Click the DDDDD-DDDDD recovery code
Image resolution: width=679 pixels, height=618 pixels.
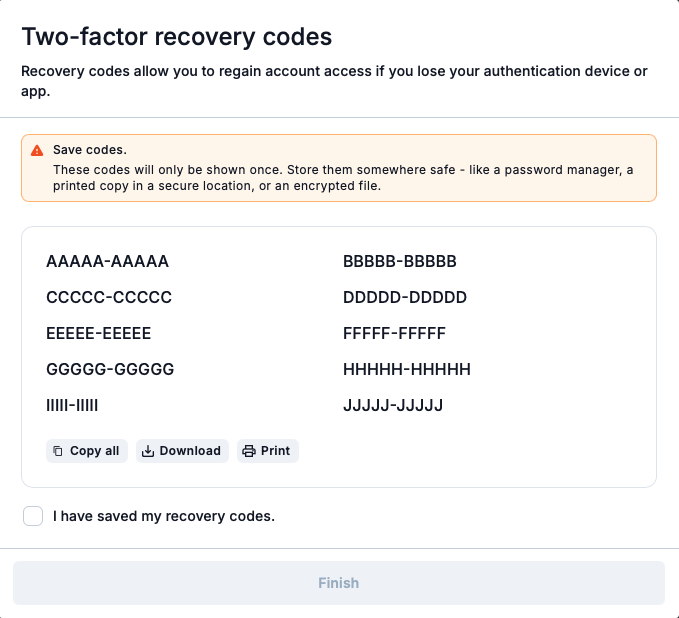click(x=405, y=297)
